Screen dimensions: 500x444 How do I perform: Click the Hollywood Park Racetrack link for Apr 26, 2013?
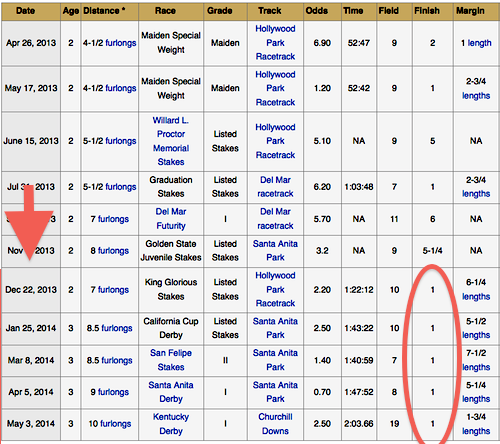275,43
